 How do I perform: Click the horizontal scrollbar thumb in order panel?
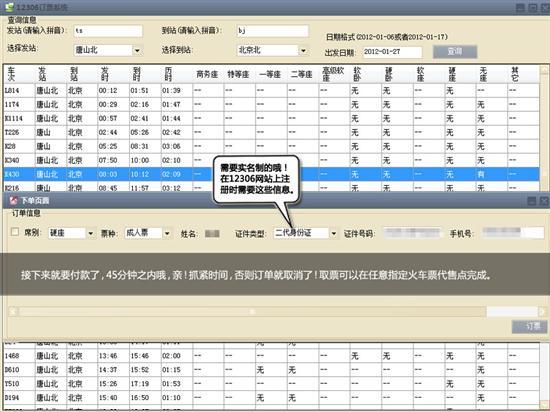pyautogui.click(x=252, y=311)
